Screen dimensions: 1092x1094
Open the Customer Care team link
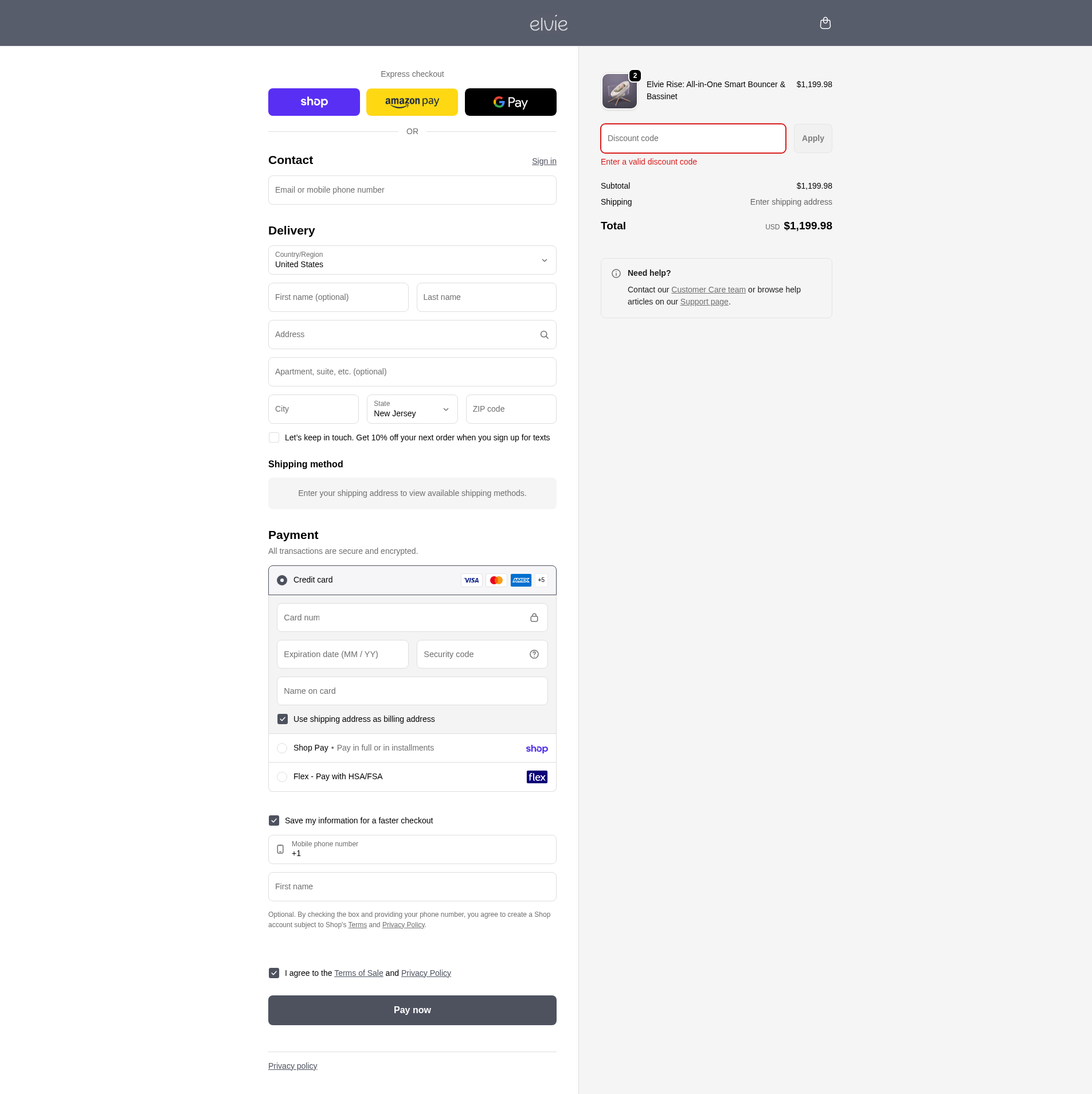(708, 290)
